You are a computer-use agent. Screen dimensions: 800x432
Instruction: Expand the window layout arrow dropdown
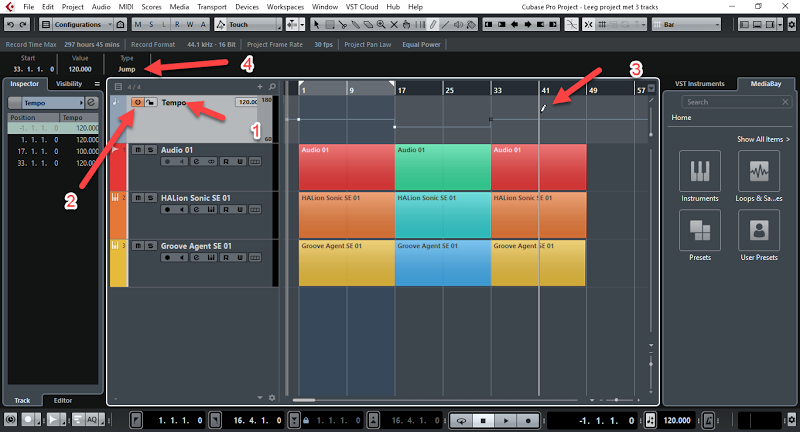click(x=780, y=24)
